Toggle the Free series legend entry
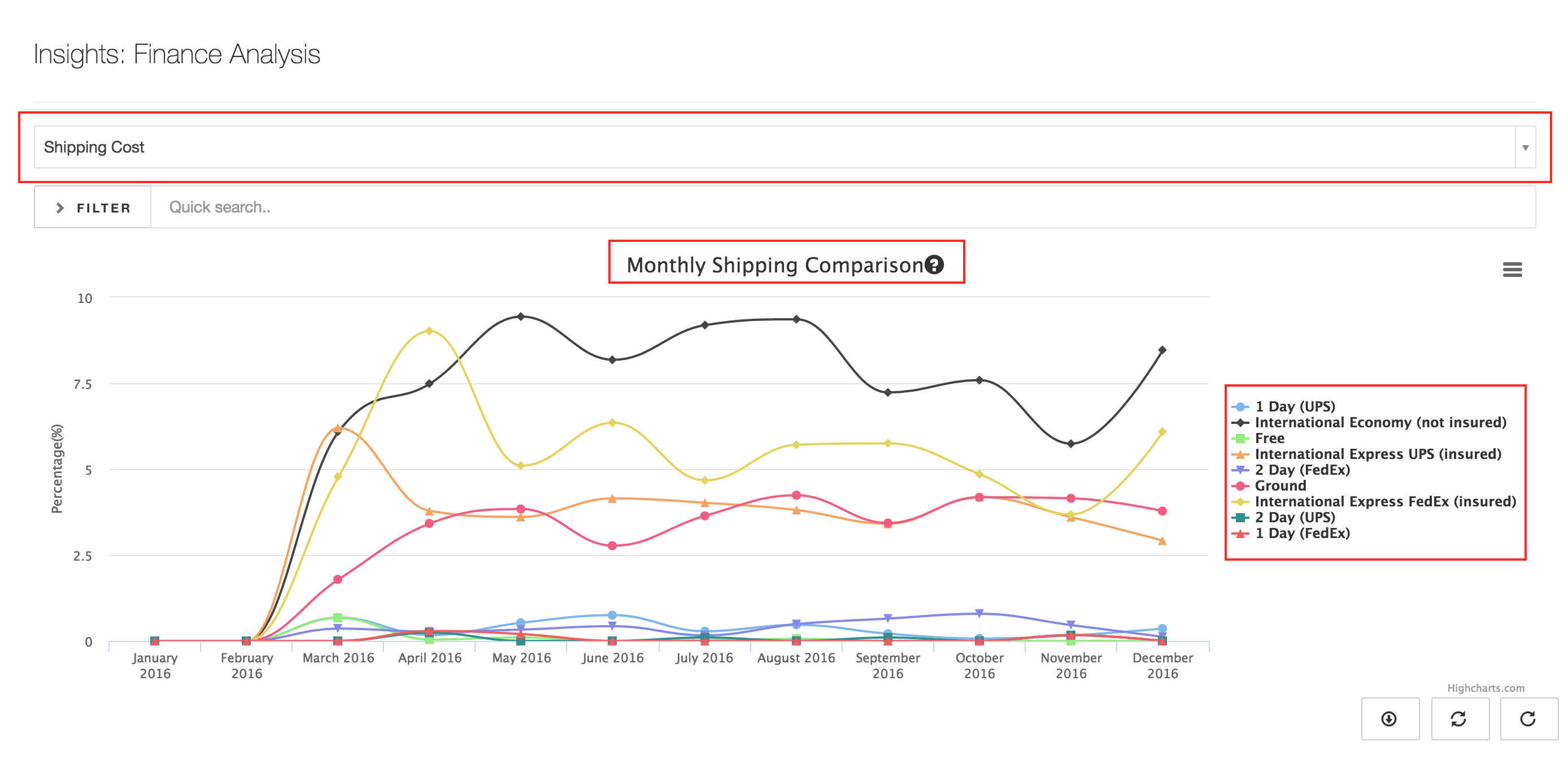1568x763 pixels. pyautogui.click(x=1269, y=438)
